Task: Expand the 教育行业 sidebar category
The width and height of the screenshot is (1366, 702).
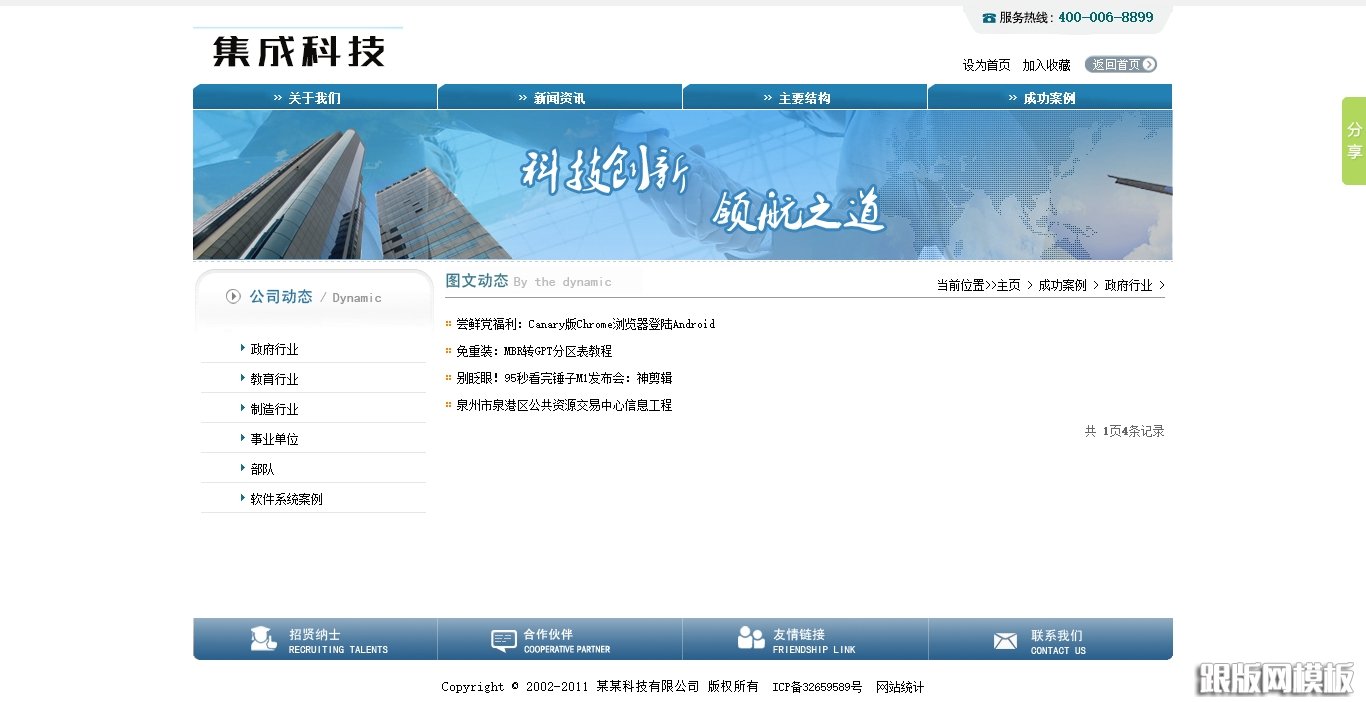Action: (x=275, y=378)
